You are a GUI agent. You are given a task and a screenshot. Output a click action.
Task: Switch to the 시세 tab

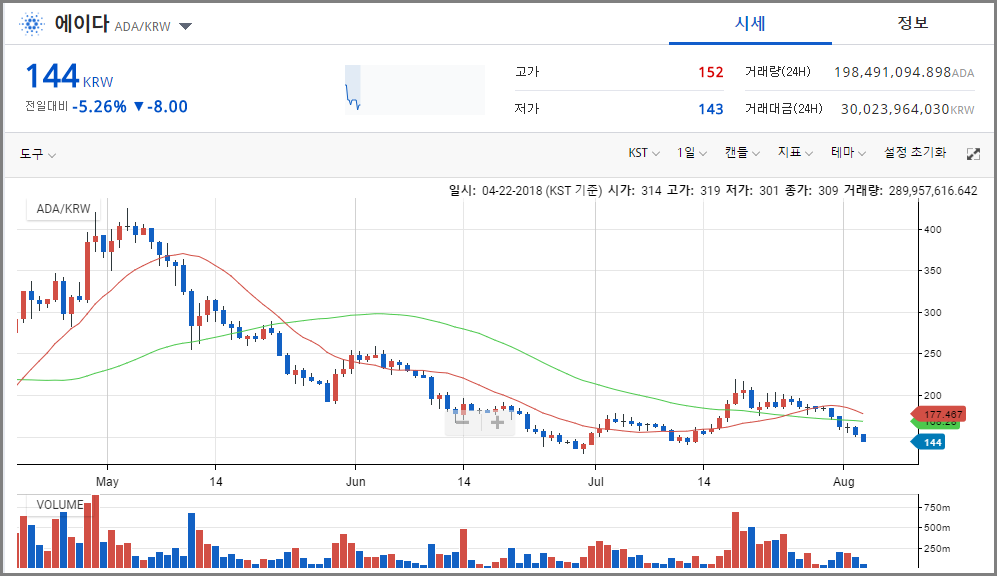(750, 23)
